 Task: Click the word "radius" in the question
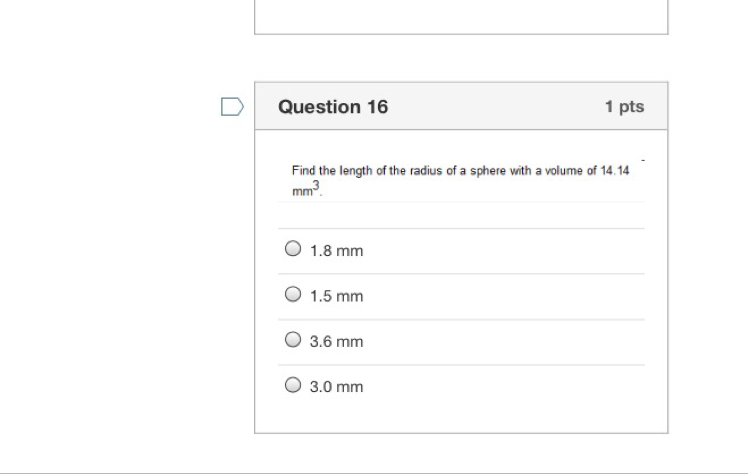(421, 171)
